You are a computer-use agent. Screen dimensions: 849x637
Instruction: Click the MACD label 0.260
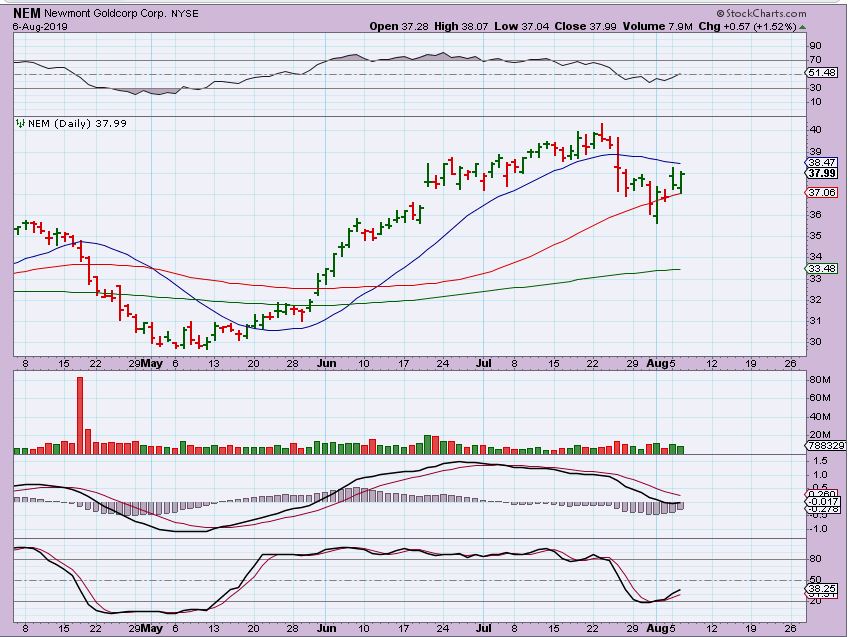pos(822,494)
